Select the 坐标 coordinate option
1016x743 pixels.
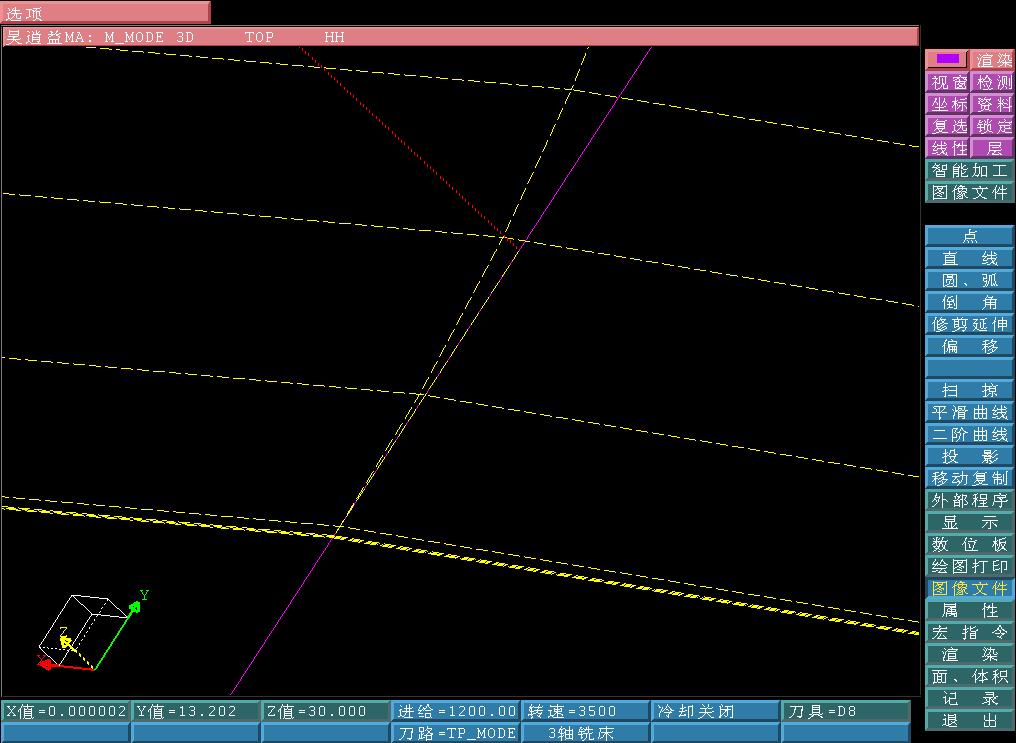tap(948, 104)
